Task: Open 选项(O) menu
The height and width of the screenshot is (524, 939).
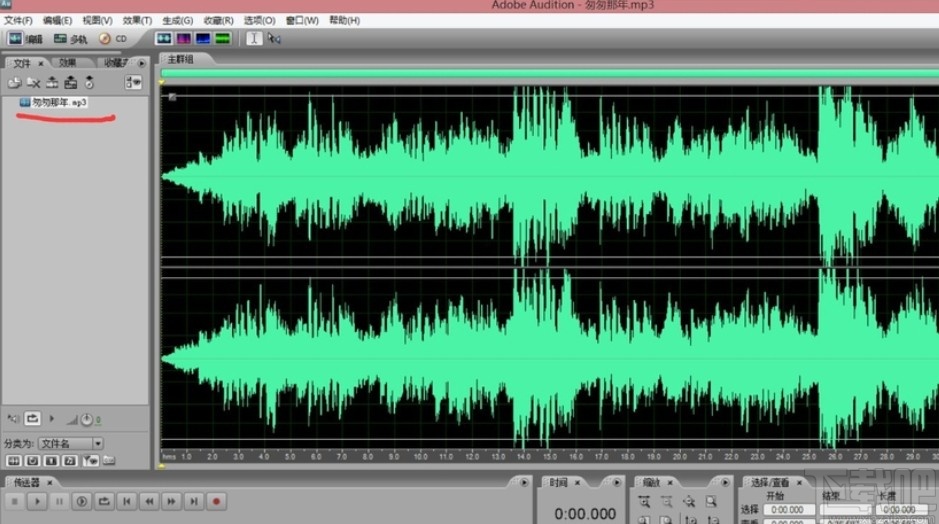Action: point(259,20)
